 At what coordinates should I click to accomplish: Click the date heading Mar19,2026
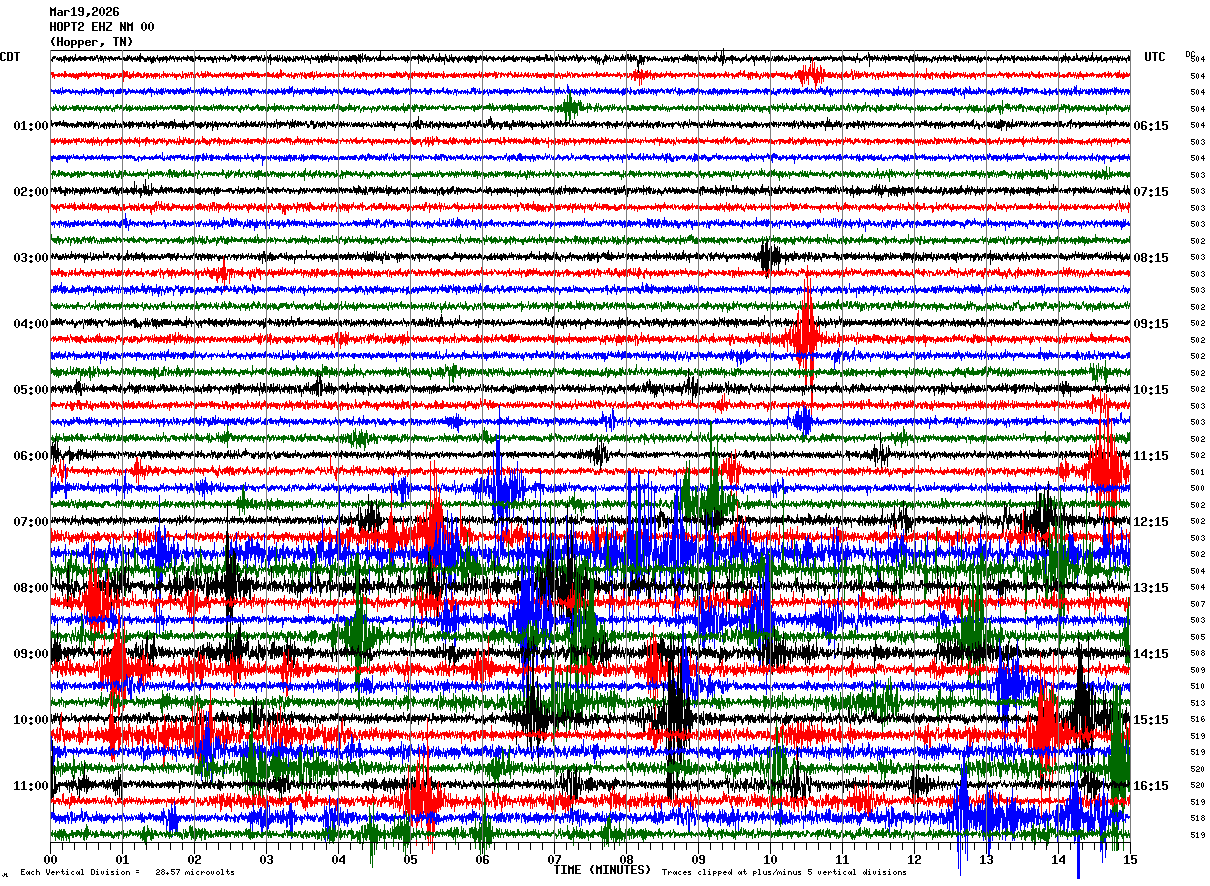(x=84, y=12)
